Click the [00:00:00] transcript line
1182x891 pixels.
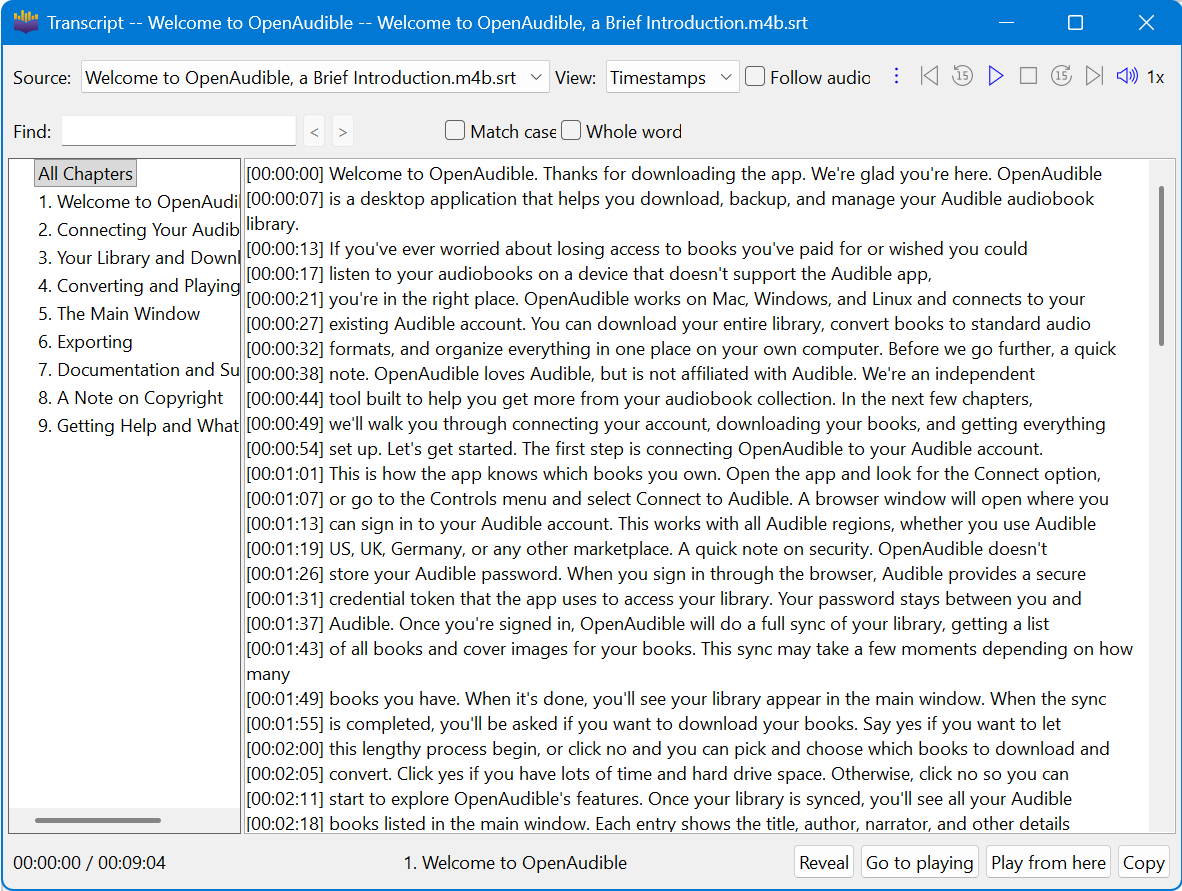tap(674, 173)
